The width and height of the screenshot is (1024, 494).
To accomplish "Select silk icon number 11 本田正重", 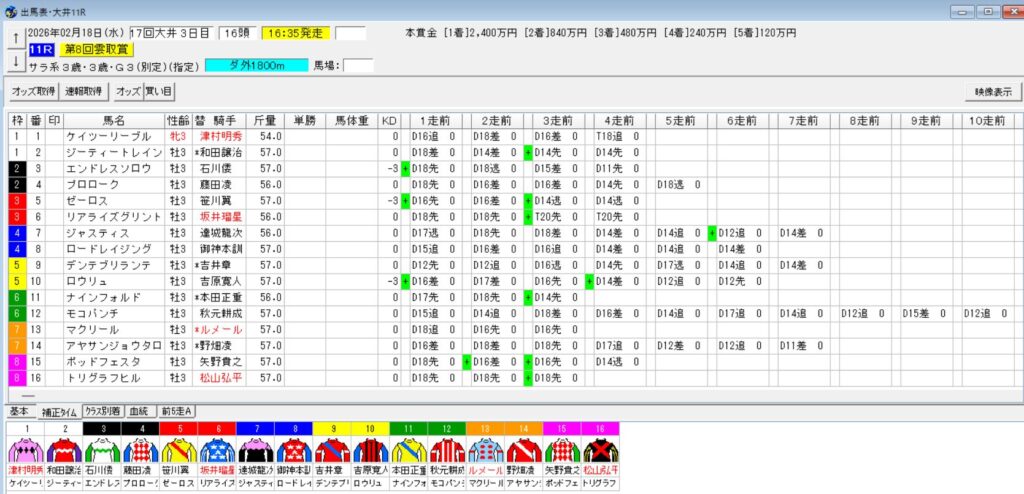I will click(x=408, y=450).
